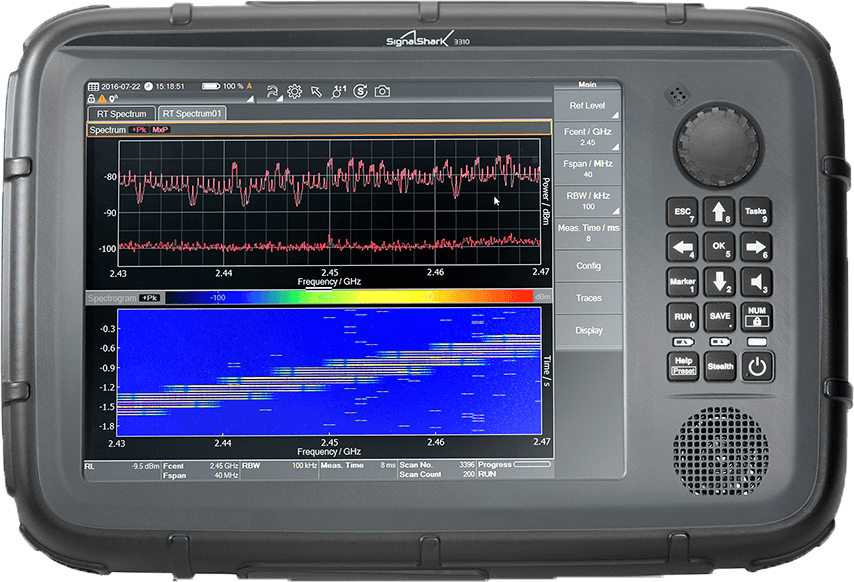Hit the speaker volume 3 key
Image resolution: width=854 pixels, height=582 pixels.
pyautogui.click(x=756, y=282)
